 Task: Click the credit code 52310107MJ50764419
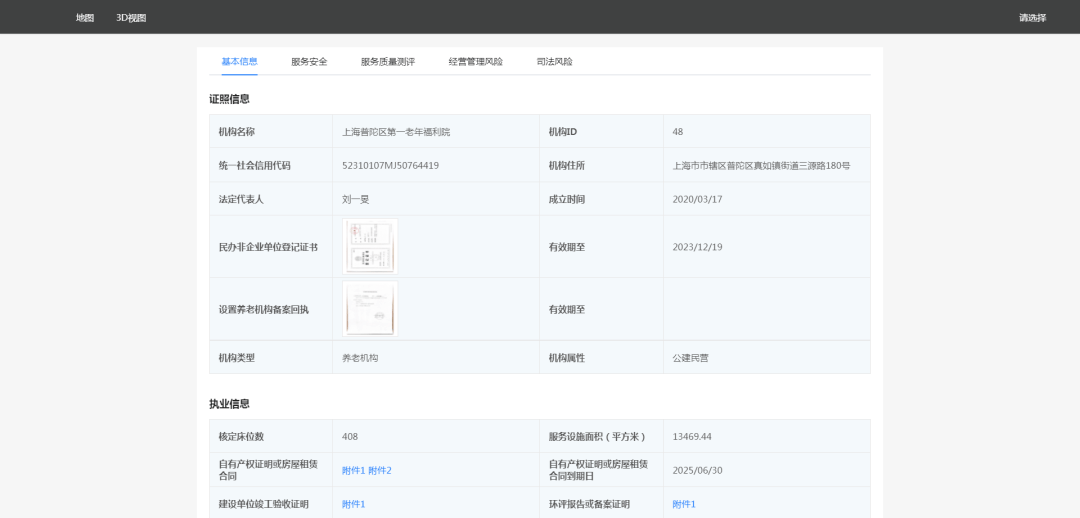point(390,165)
